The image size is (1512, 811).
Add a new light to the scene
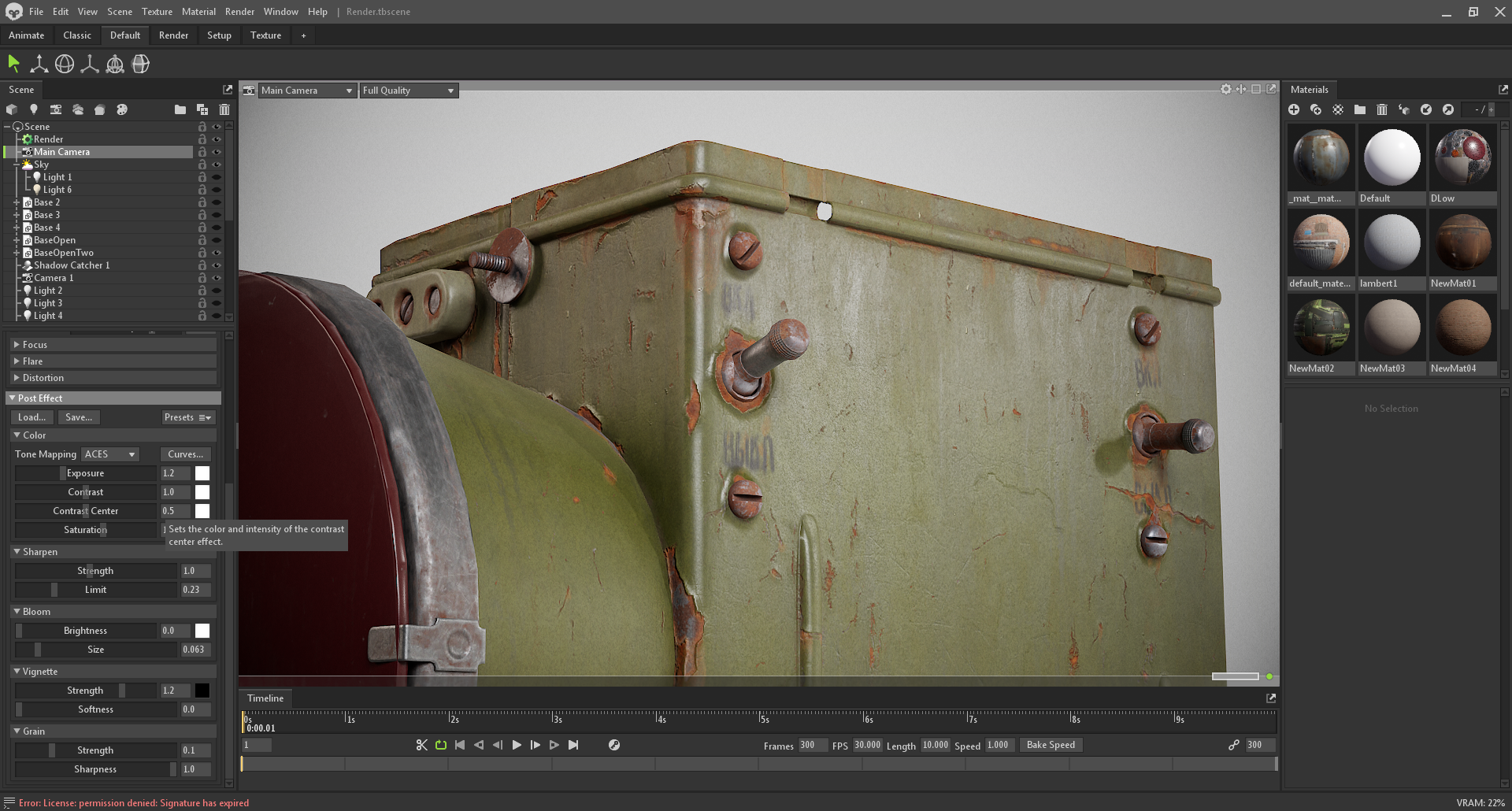tap(34, 109)
